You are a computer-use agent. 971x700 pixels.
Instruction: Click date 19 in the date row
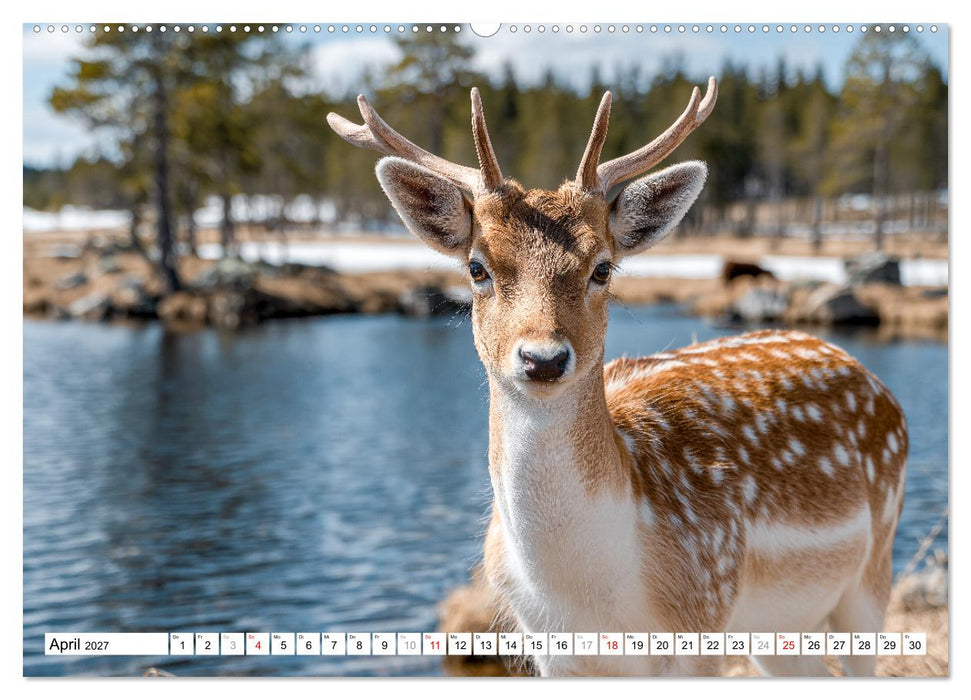637,644
